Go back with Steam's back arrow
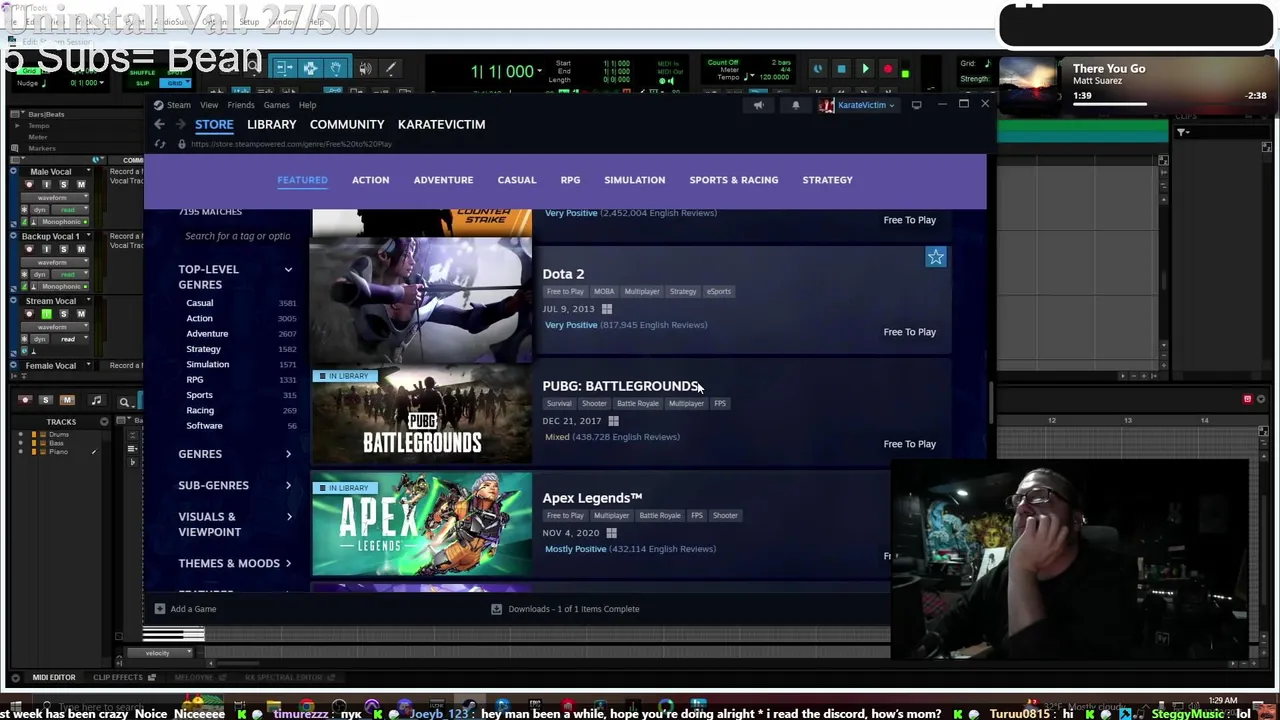The height and width of the screenshot is (720, 1280). click(x=159, y=124)
